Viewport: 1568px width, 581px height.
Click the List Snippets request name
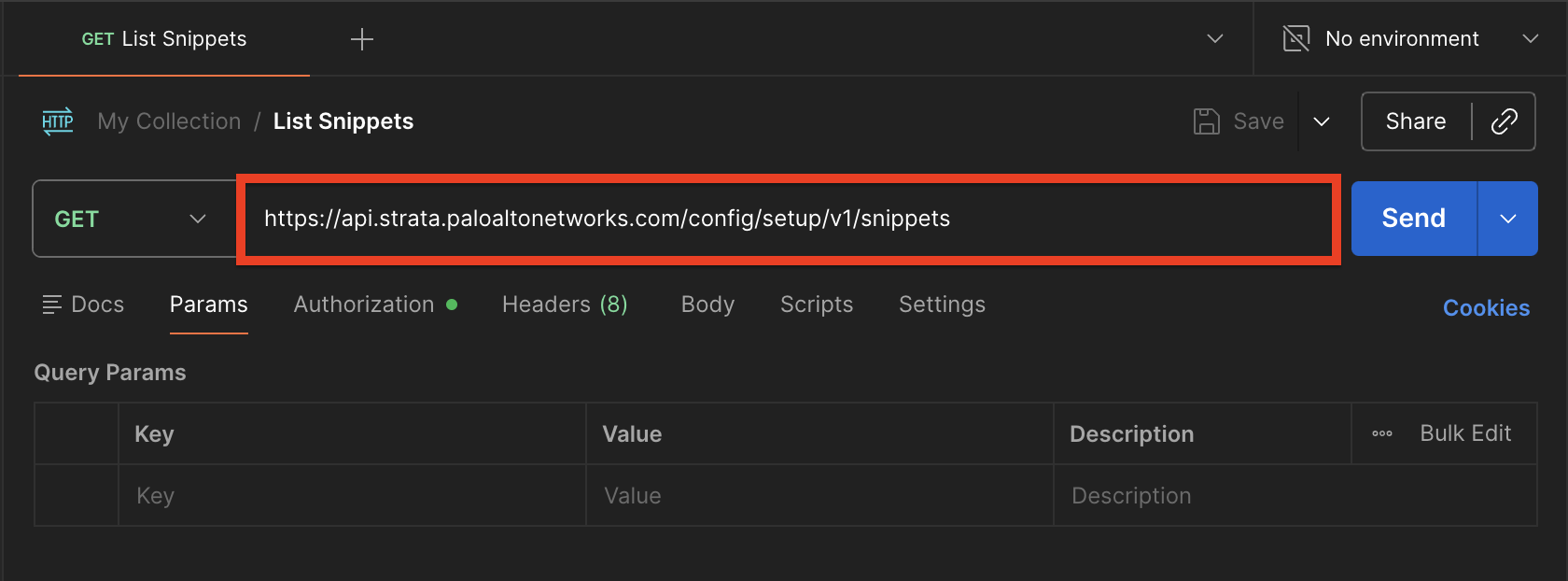pos(343,121)
